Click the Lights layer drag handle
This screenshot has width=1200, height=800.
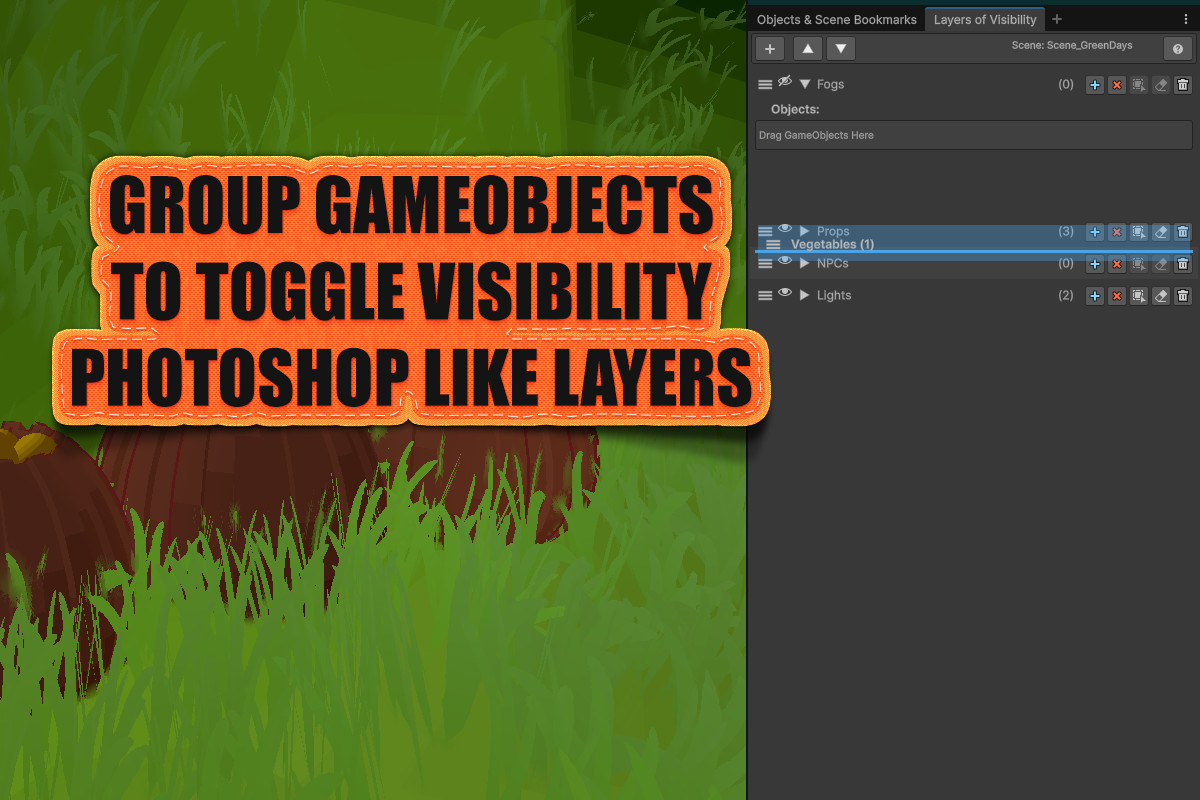tap(765, 295)
